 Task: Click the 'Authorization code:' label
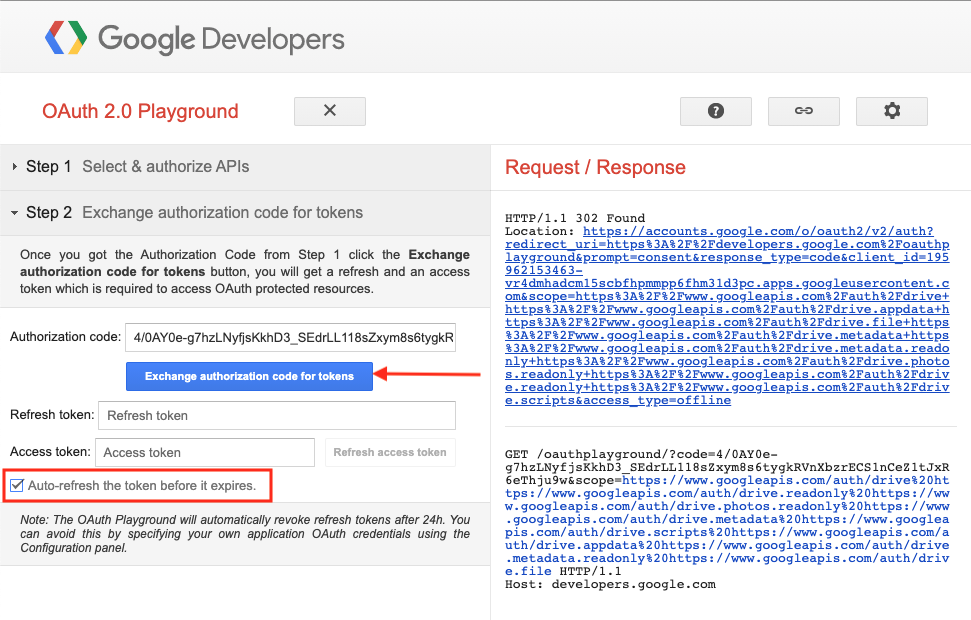(66, 337)
